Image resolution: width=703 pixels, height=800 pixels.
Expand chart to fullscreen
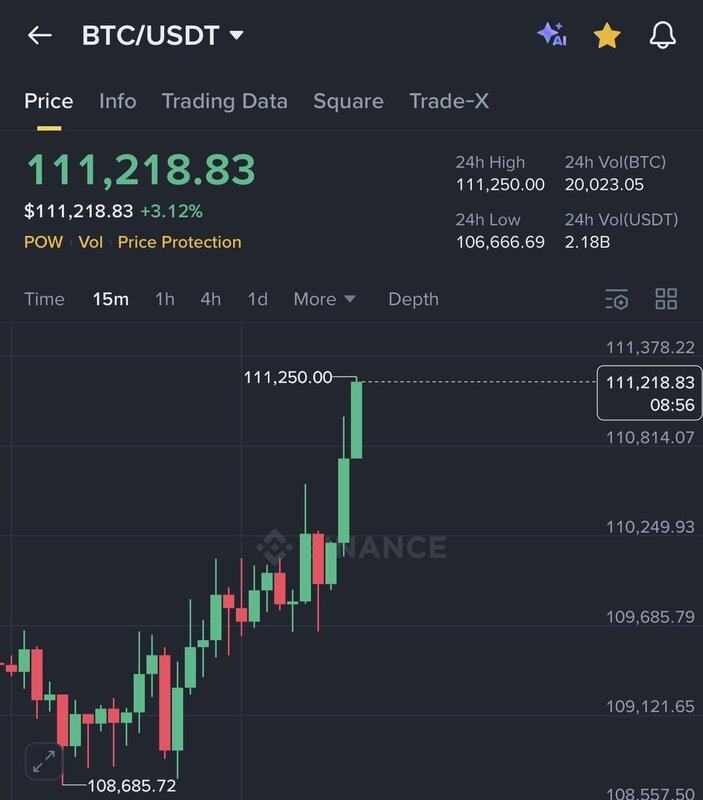click(x=44, y=761)
